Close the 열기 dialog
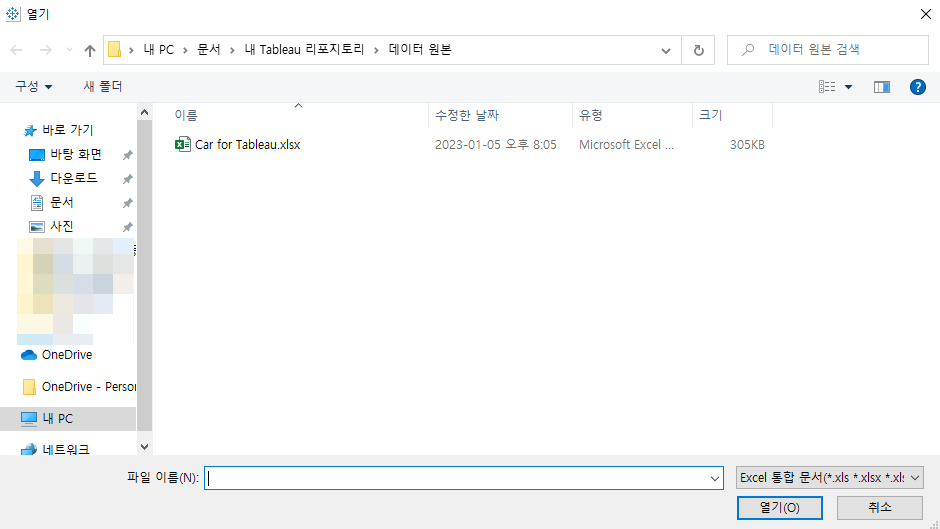This screenshot has height=529, width=940. (x=926, y=14)
